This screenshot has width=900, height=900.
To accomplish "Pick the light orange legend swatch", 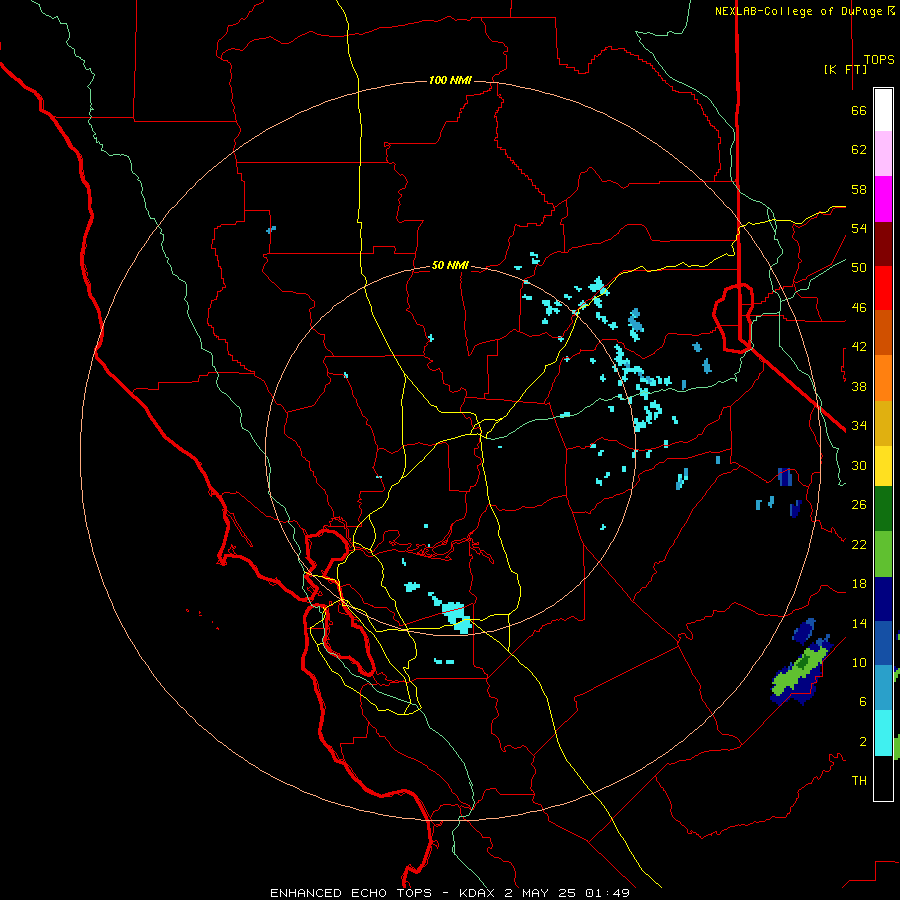I will coord(883,378).
